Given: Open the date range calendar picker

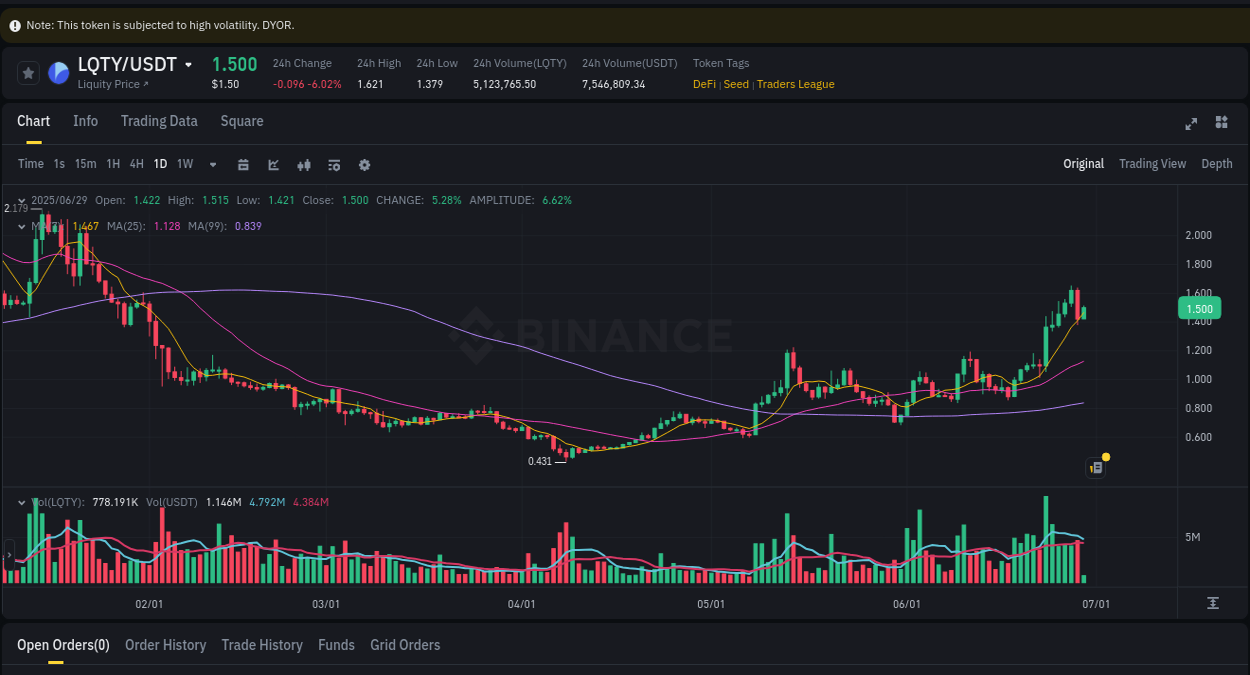Looking at the screenshot, I should tap(243, 163).
